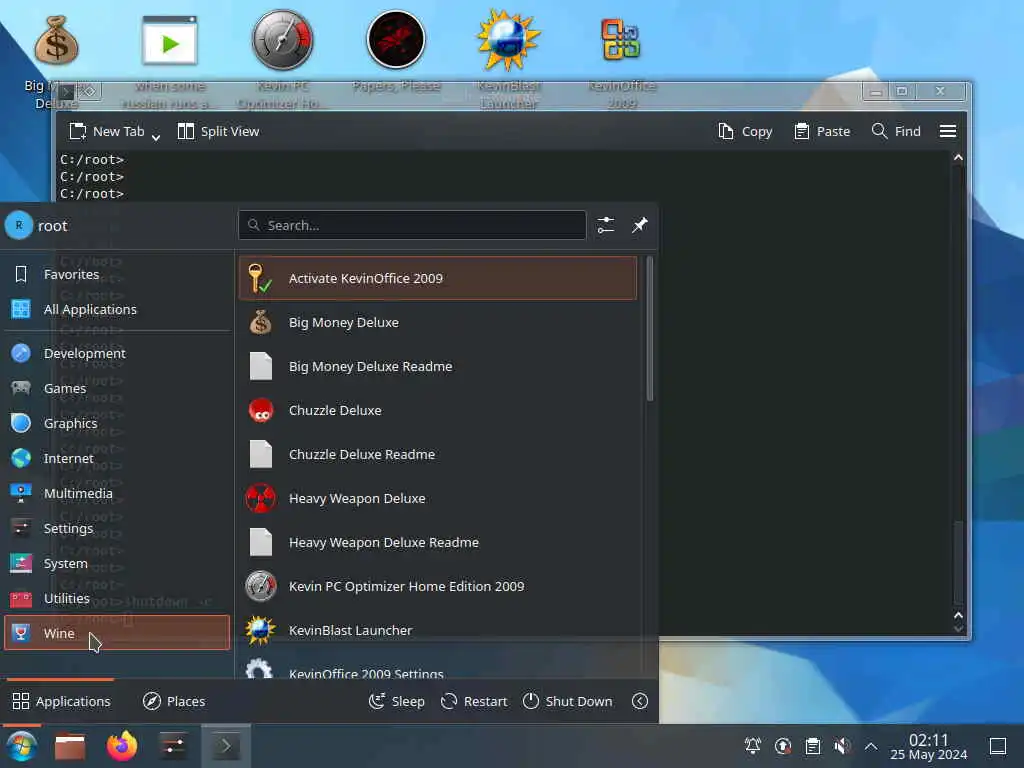Expand New Tab dropdown arrow

point(156,136)
